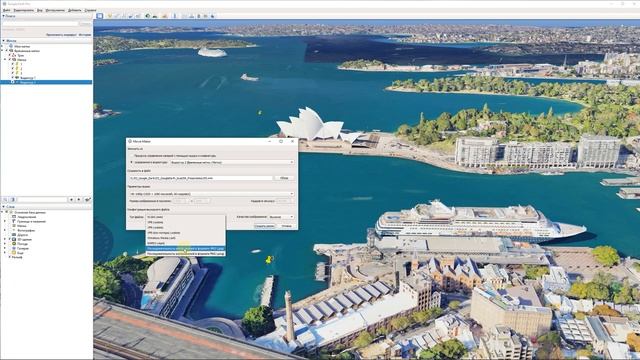Image resolution: width=640 pixels, height=360 pixels.
Task: Open the Файл menu
Action: click(x=7, y=10)
